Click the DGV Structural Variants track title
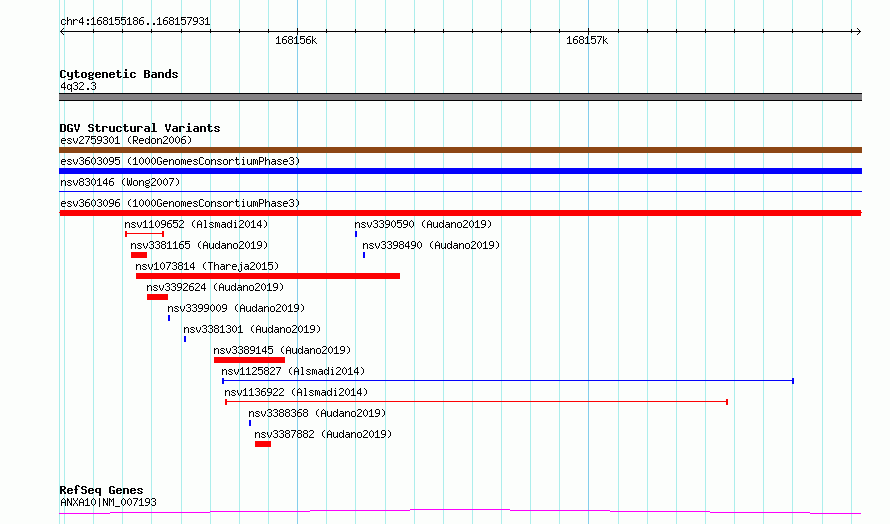 (x=140, y=128)
